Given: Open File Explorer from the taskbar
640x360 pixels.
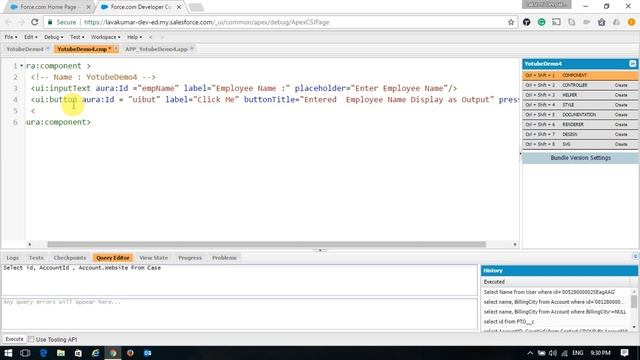Looking at the screenshot, I should [61, 353].
